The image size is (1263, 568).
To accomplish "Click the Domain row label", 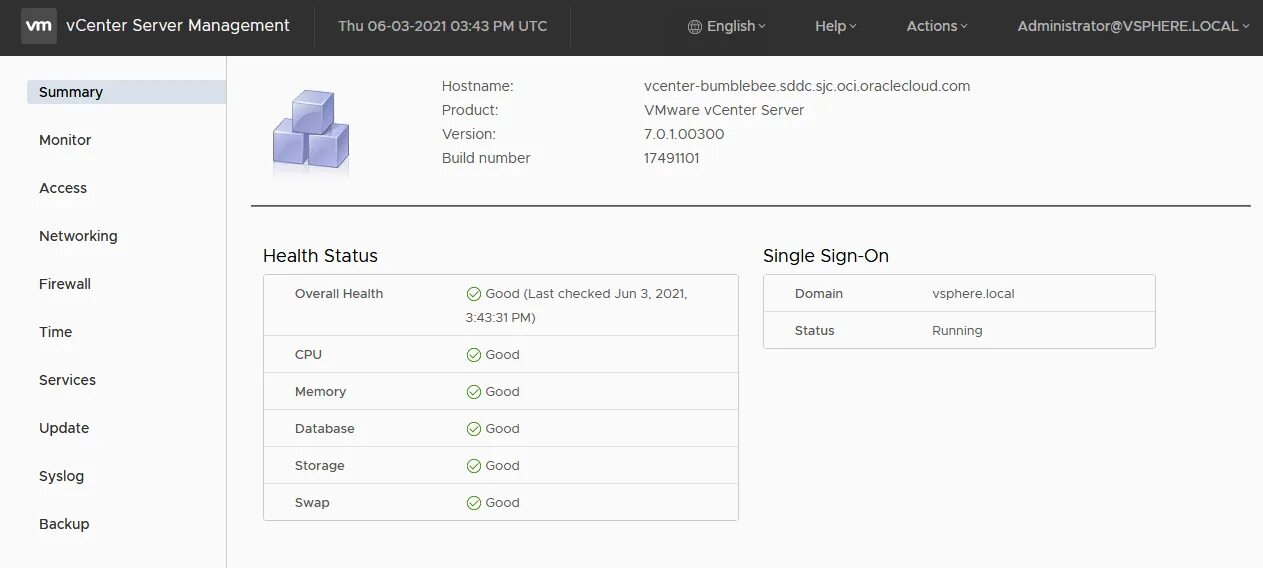I will 819,294.
